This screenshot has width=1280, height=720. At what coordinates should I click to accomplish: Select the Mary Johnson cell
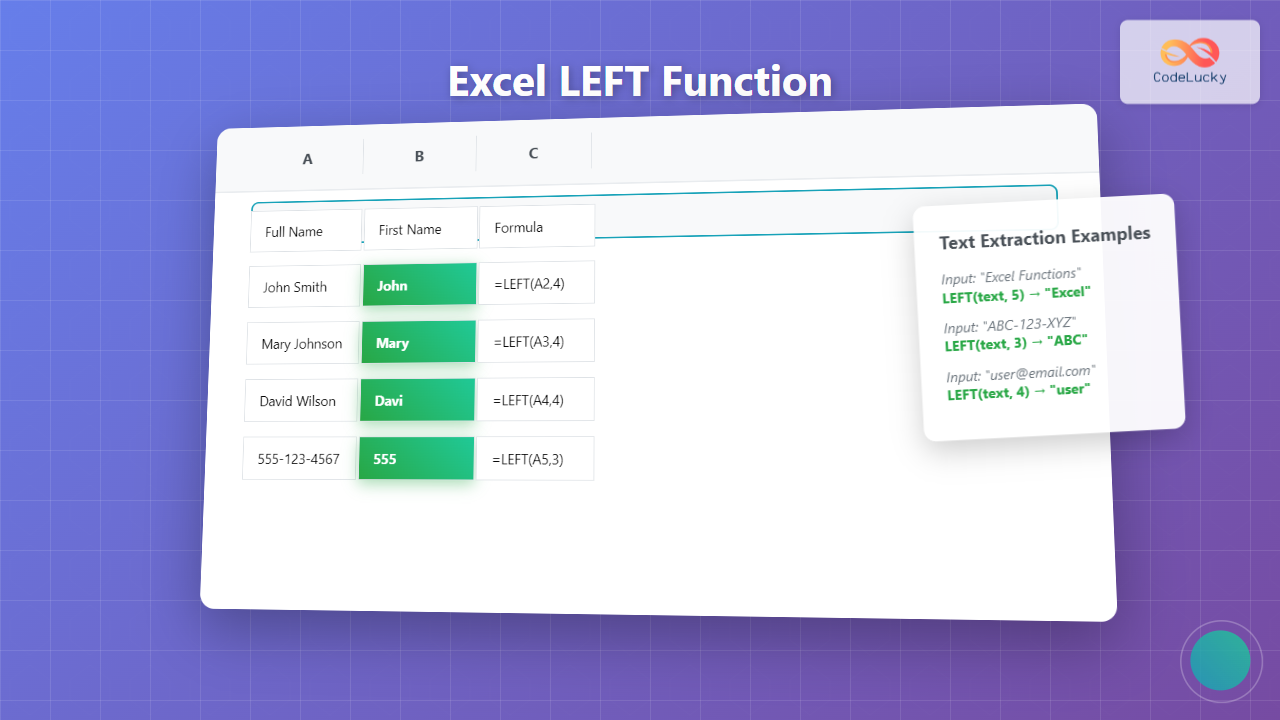(302, 344)
